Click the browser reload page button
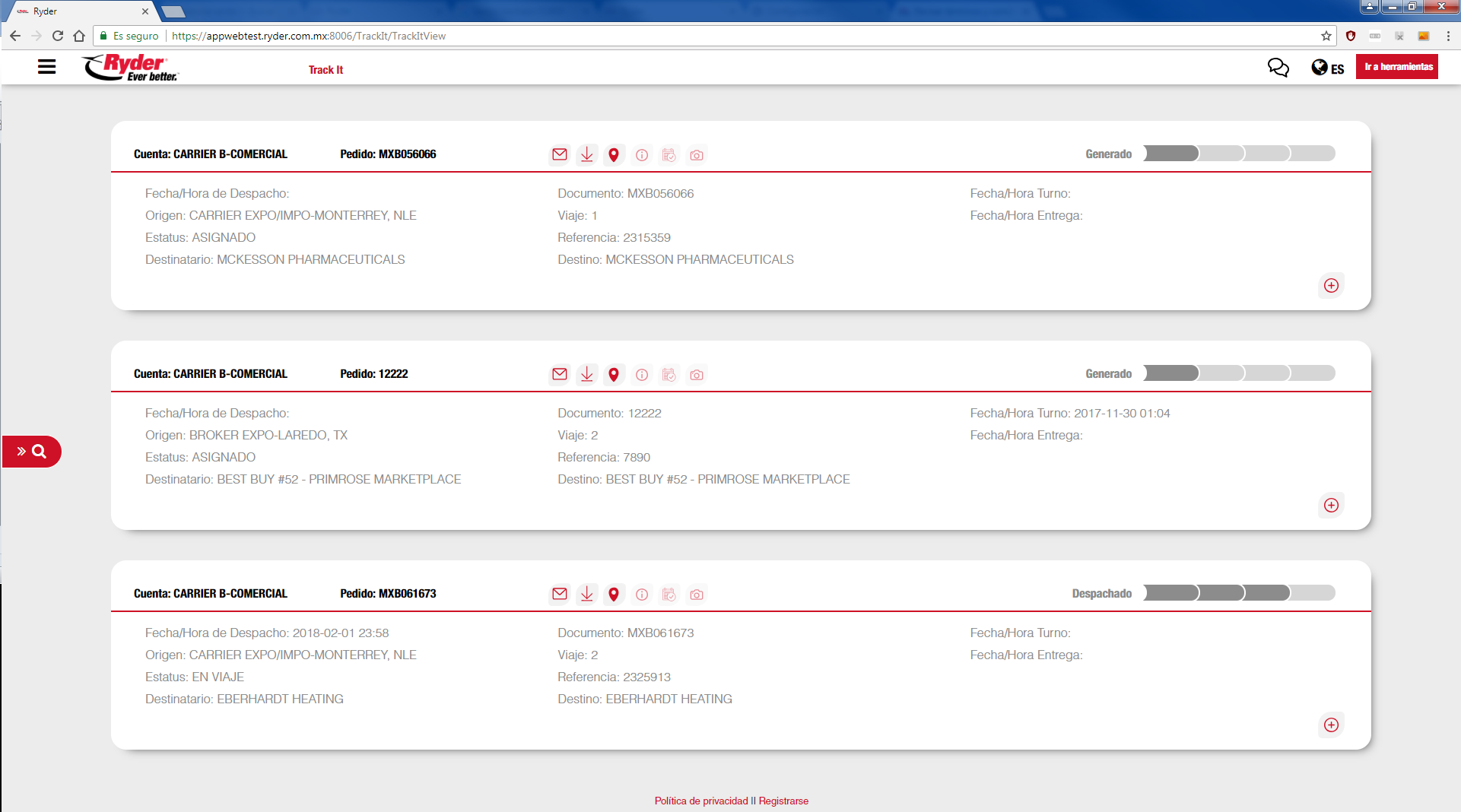The height and width of the screenshot is (812, 1461). coord(58,36)
